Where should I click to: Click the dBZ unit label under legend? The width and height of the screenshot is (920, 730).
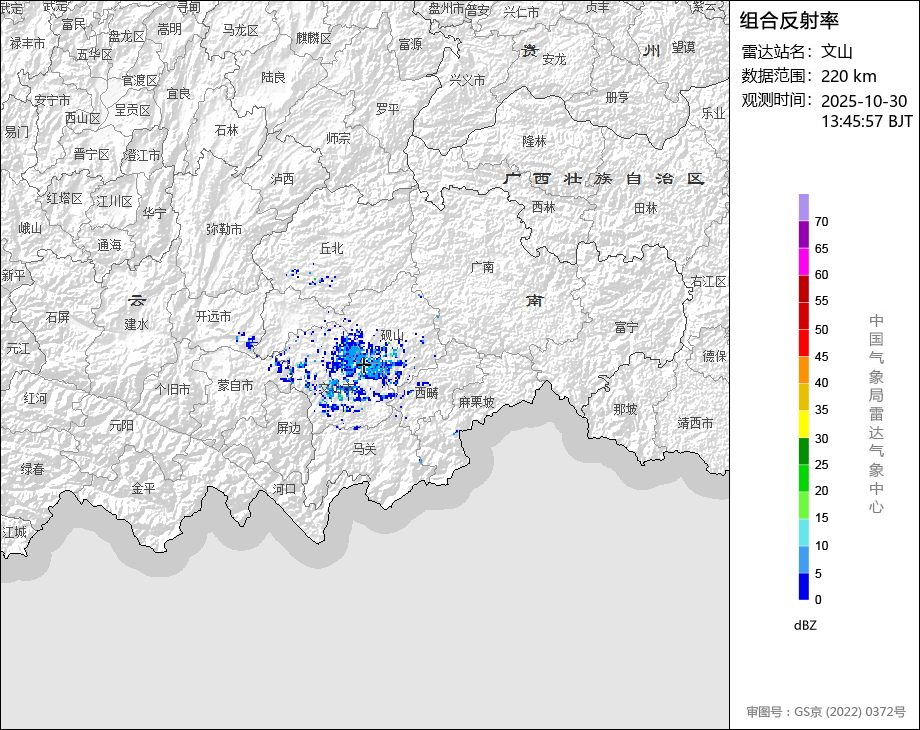[x=805, y=626]
